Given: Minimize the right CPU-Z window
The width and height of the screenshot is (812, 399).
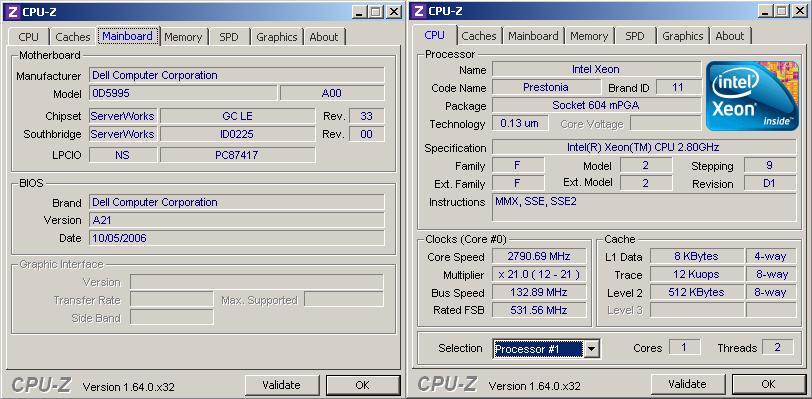Looking at the screenshot, I should tap(766, 10).
